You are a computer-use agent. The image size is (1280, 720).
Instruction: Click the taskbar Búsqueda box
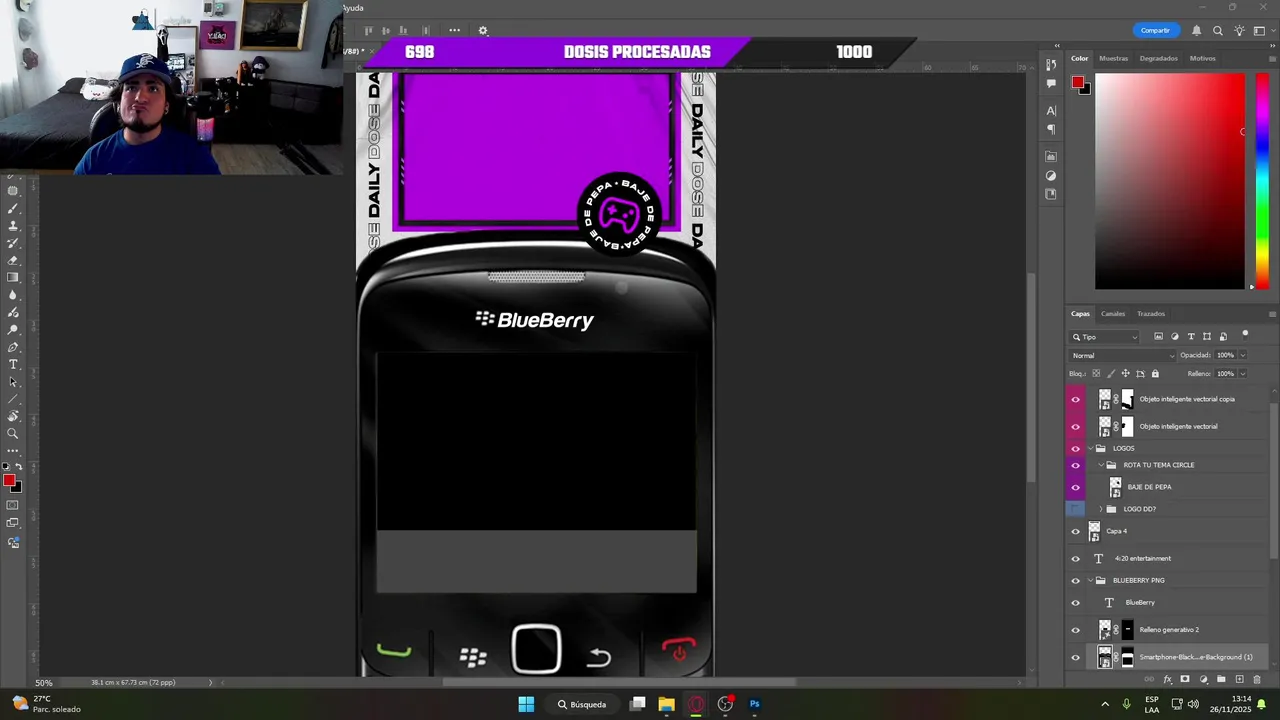582,704
